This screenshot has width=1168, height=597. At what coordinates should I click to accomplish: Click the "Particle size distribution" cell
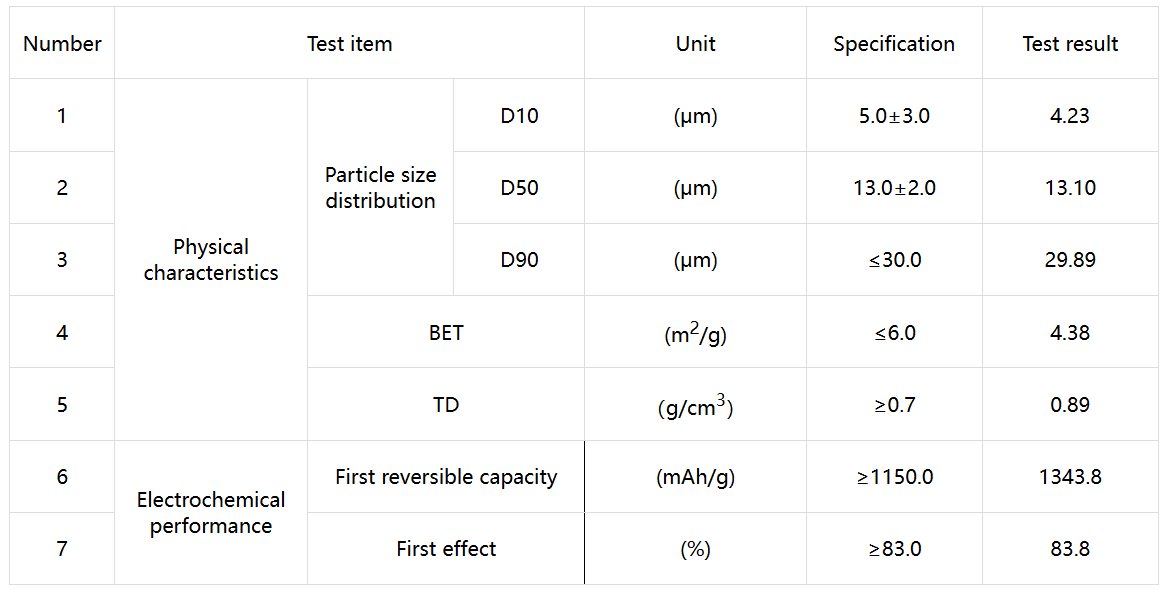point(380,188)
